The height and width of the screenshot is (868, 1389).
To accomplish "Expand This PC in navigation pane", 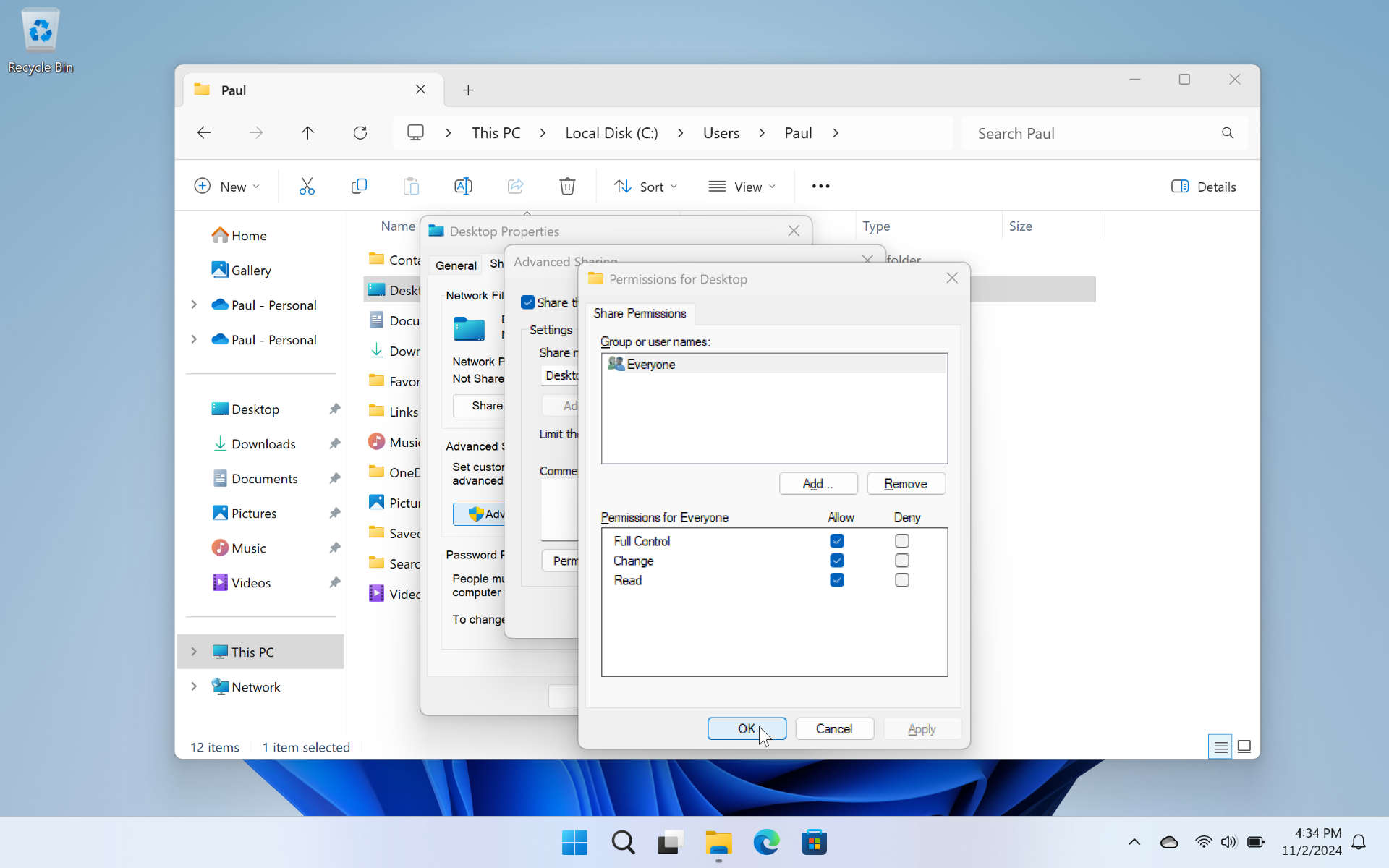I will (x=194, y=652).
